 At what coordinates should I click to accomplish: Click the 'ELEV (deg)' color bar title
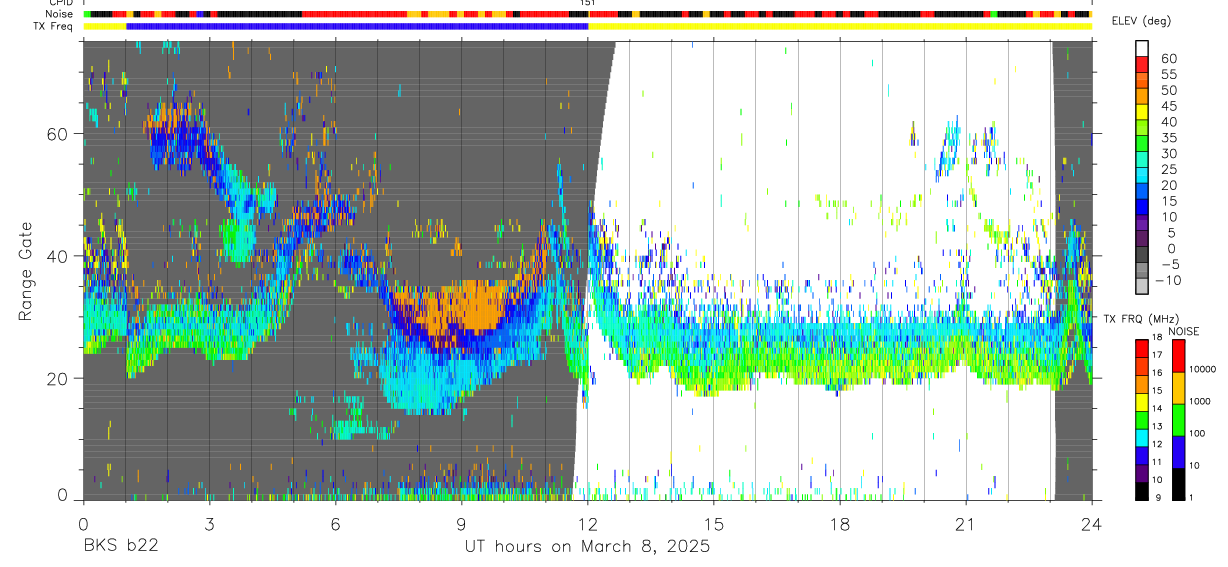1141,21
